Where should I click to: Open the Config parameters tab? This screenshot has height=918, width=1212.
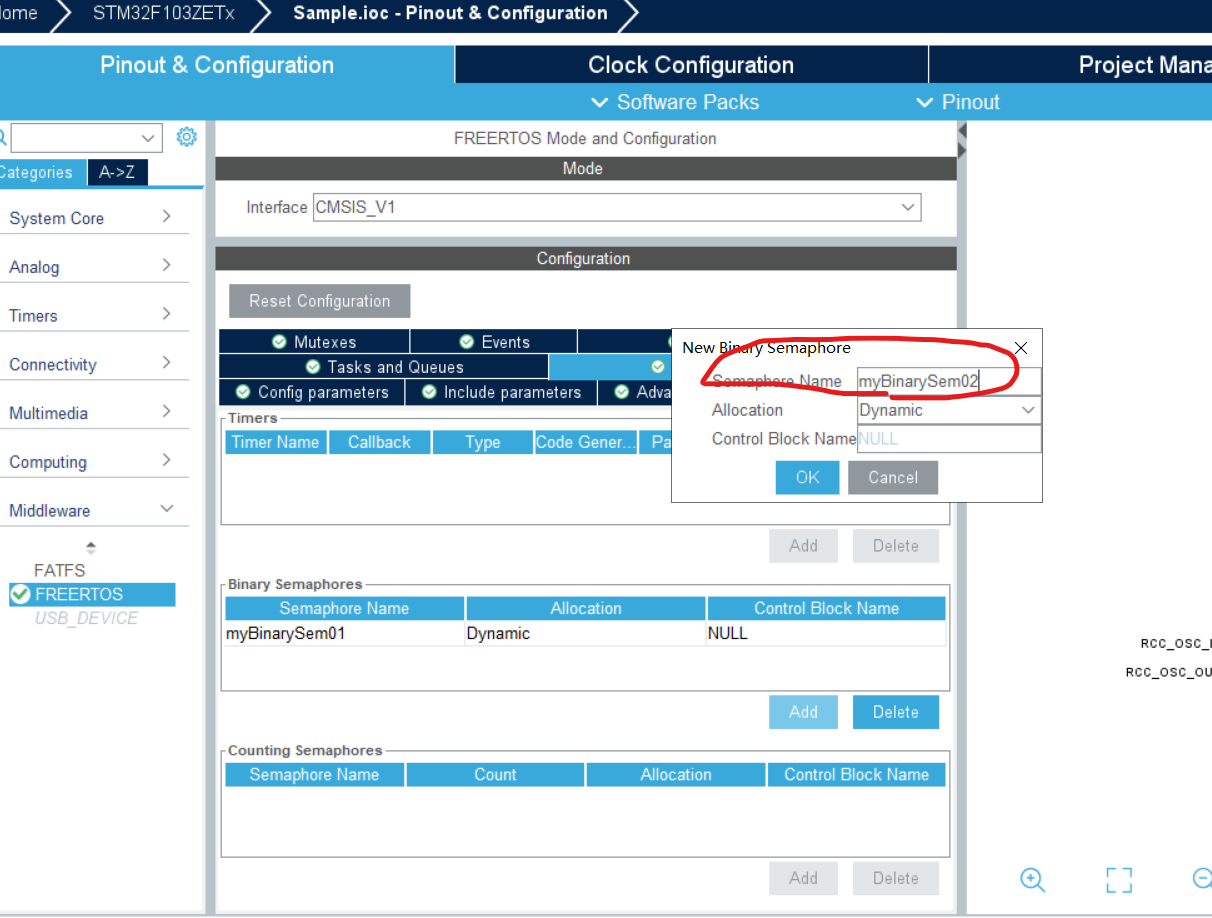tap(312, 392)
